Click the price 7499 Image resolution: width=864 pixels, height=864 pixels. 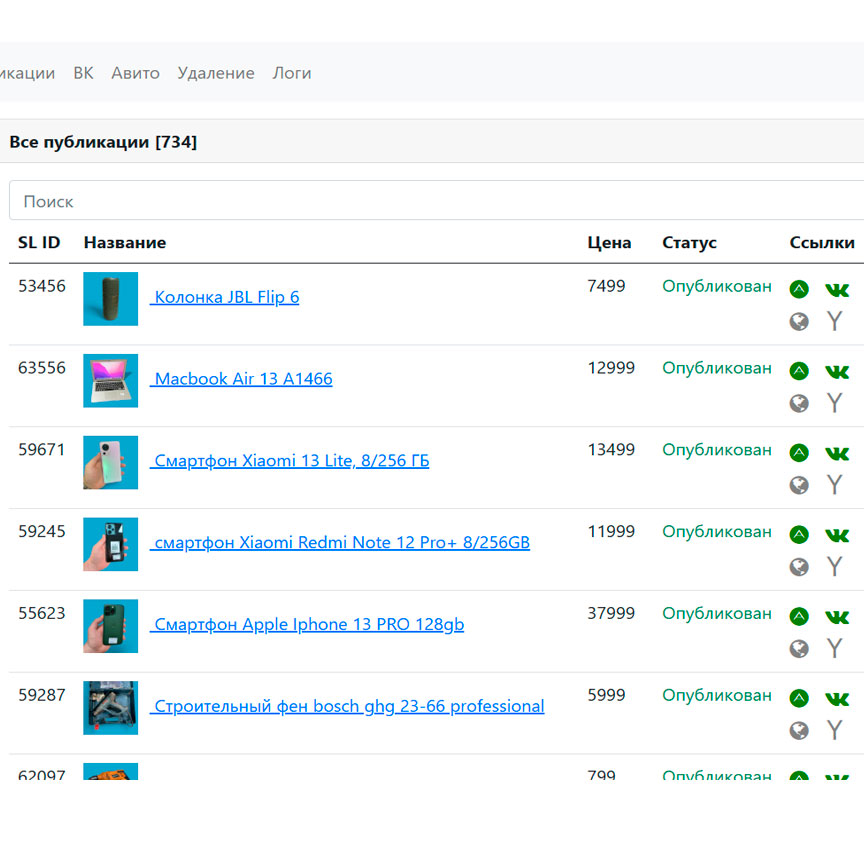click(607, 286)
